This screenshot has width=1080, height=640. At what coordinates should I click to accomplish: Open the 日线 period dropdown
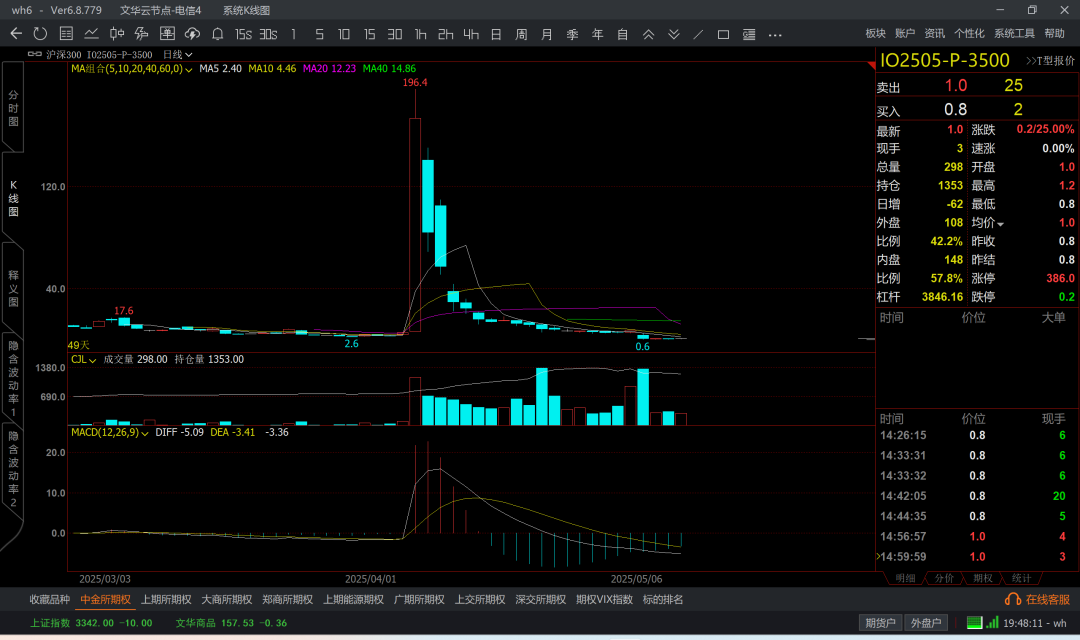pos(177,54)
